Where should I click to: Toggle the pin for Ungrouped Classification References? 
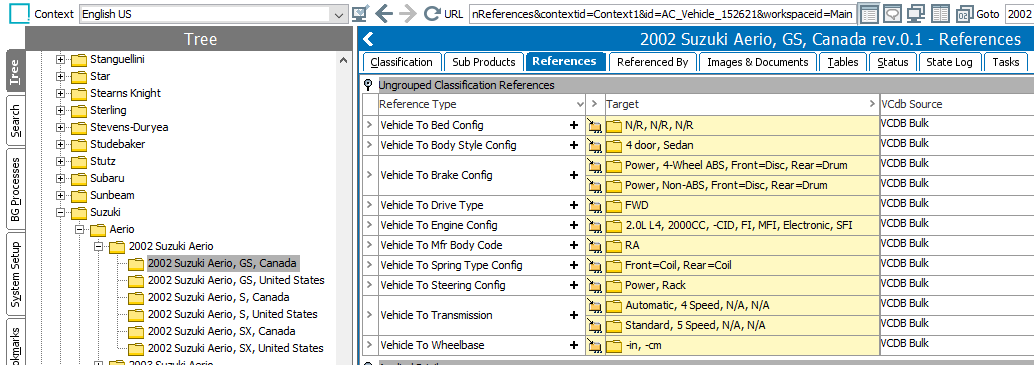pos(368,85)
